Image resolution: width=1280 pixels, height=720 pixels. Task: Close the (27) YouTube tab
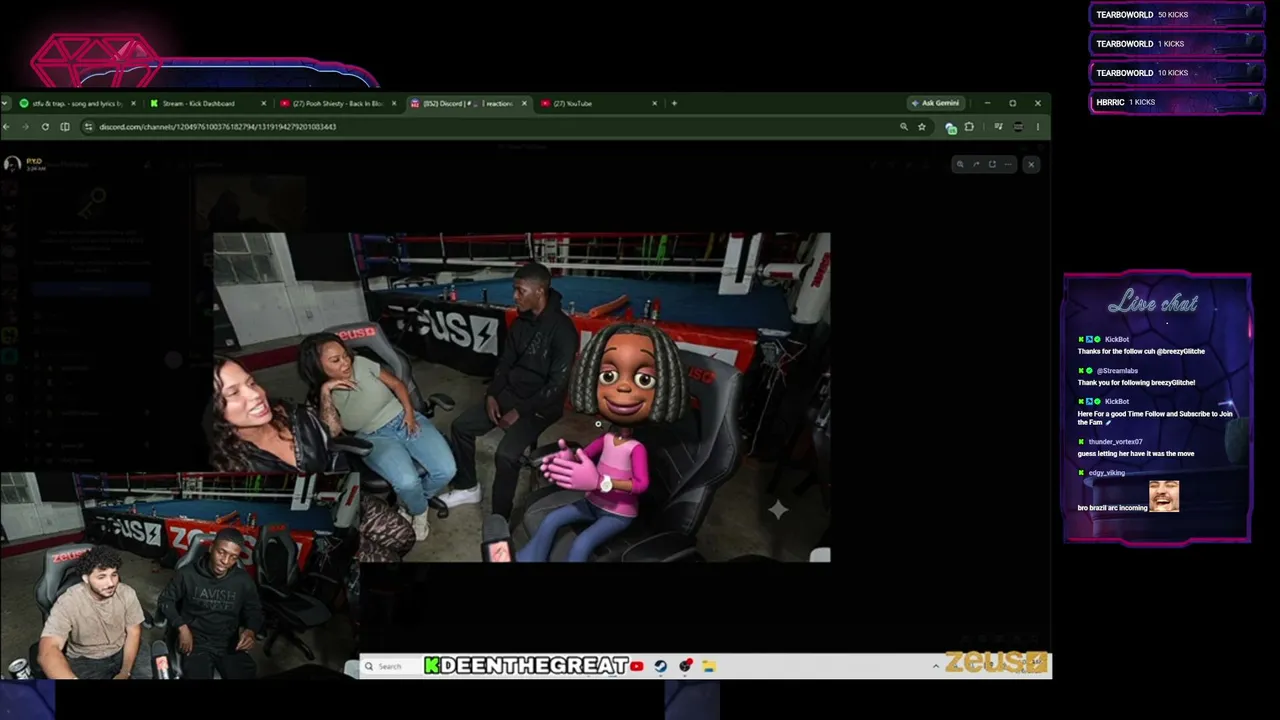pos(654,103)
